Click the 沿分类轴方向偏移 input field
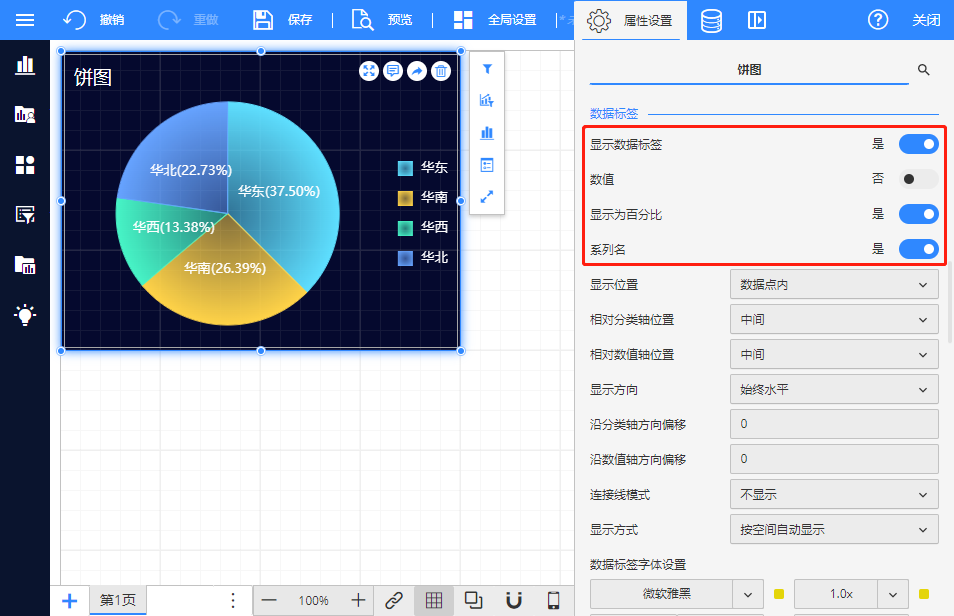 (x=834, y=424)
